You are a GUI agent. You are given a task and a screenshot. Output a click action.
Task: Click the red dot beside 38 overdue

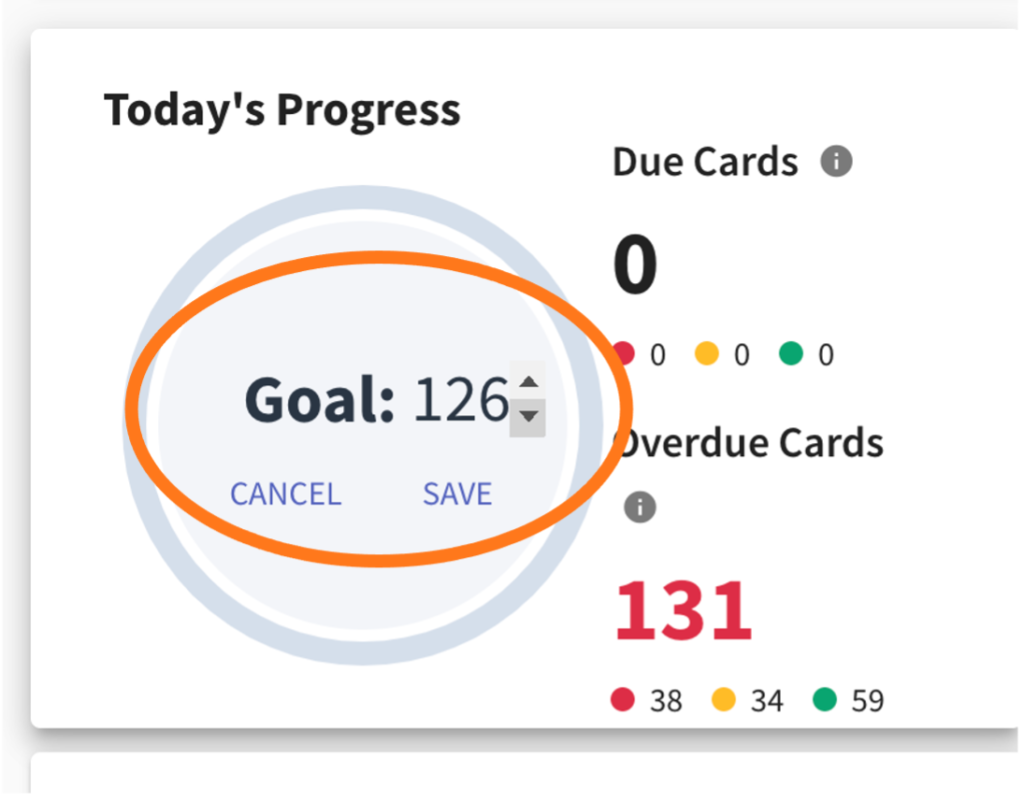pos(623,699)
